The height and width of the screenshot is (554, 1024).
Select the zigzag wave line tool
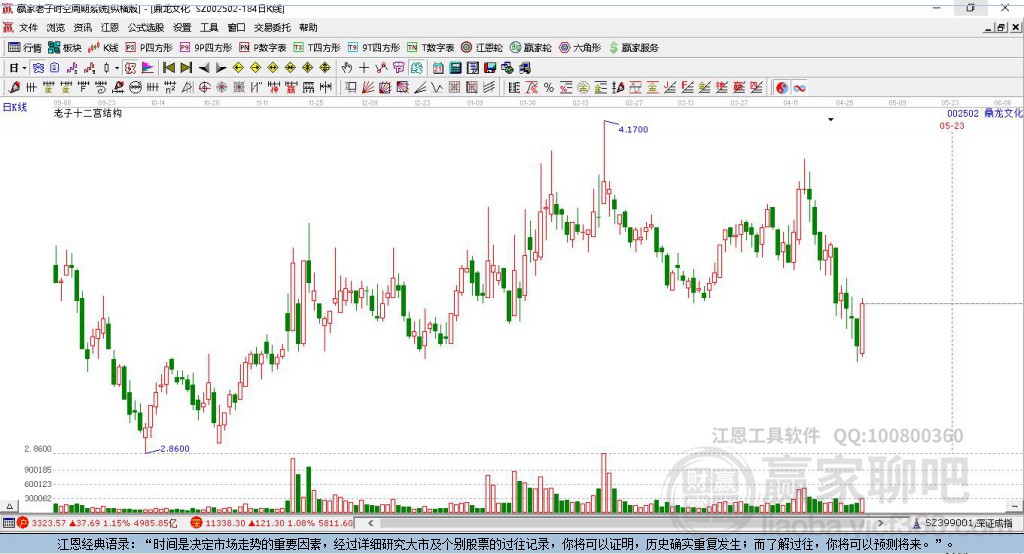pos(436,87)
